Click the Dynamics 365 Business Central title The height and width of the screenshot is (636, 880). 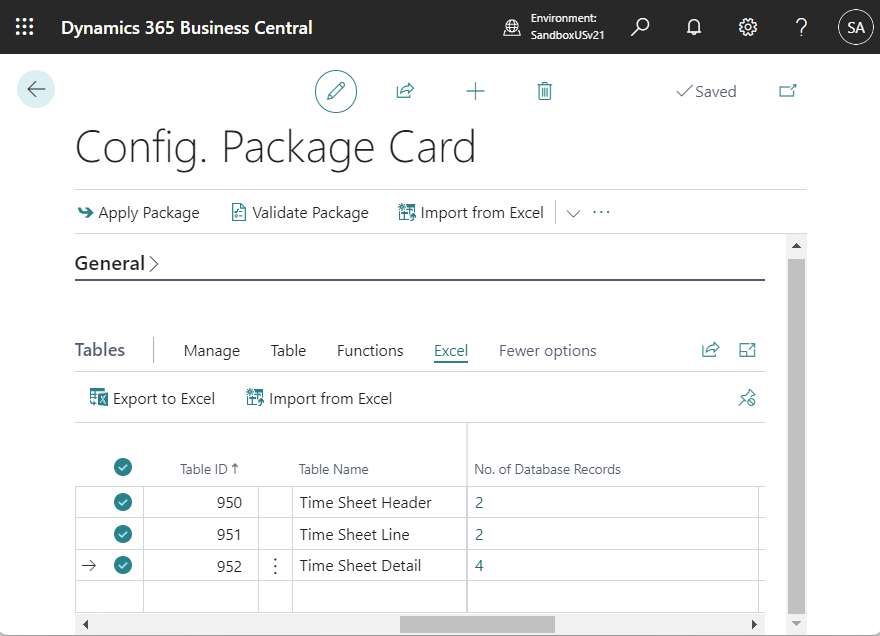click(x=186, y=28)
